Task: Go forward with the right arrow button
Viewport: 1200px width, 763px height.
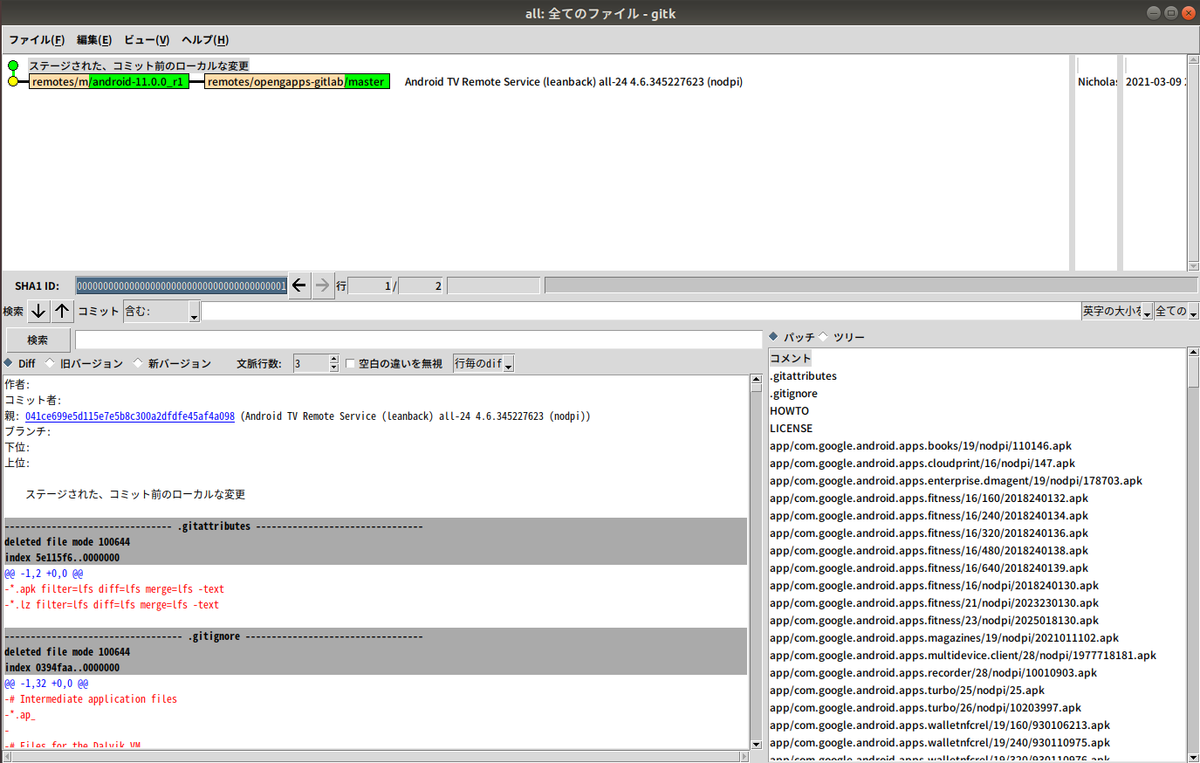Action: (322, 286)
